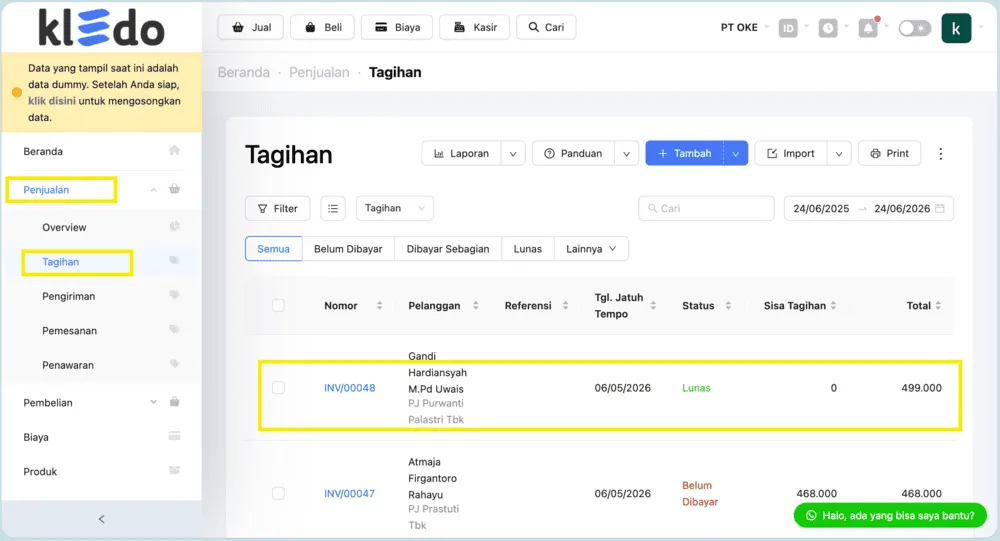The image size is (1000, 541).
Task: Expand the Import dropdown arrow
Action: pyautogui.click(x=839, y=153)
